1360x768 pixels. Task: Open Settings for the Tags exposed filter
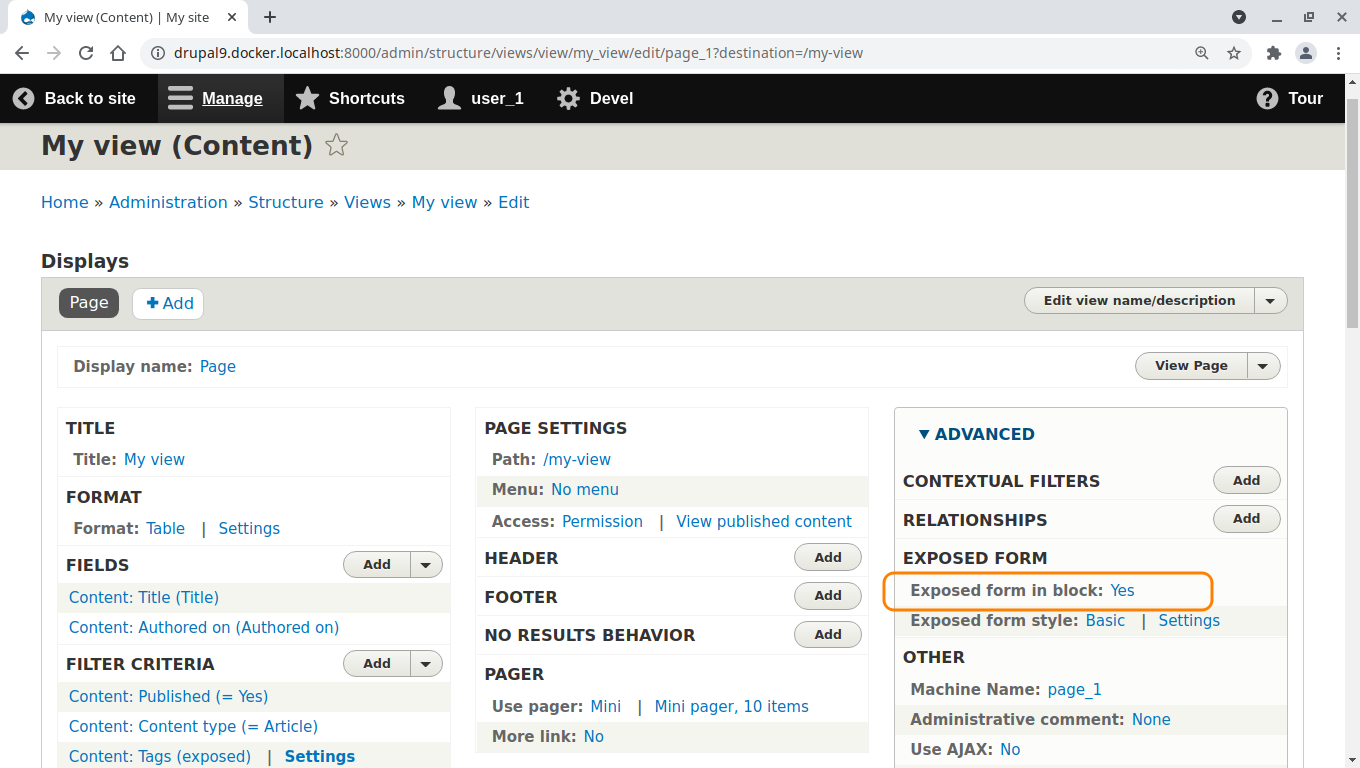pos(319,756)
